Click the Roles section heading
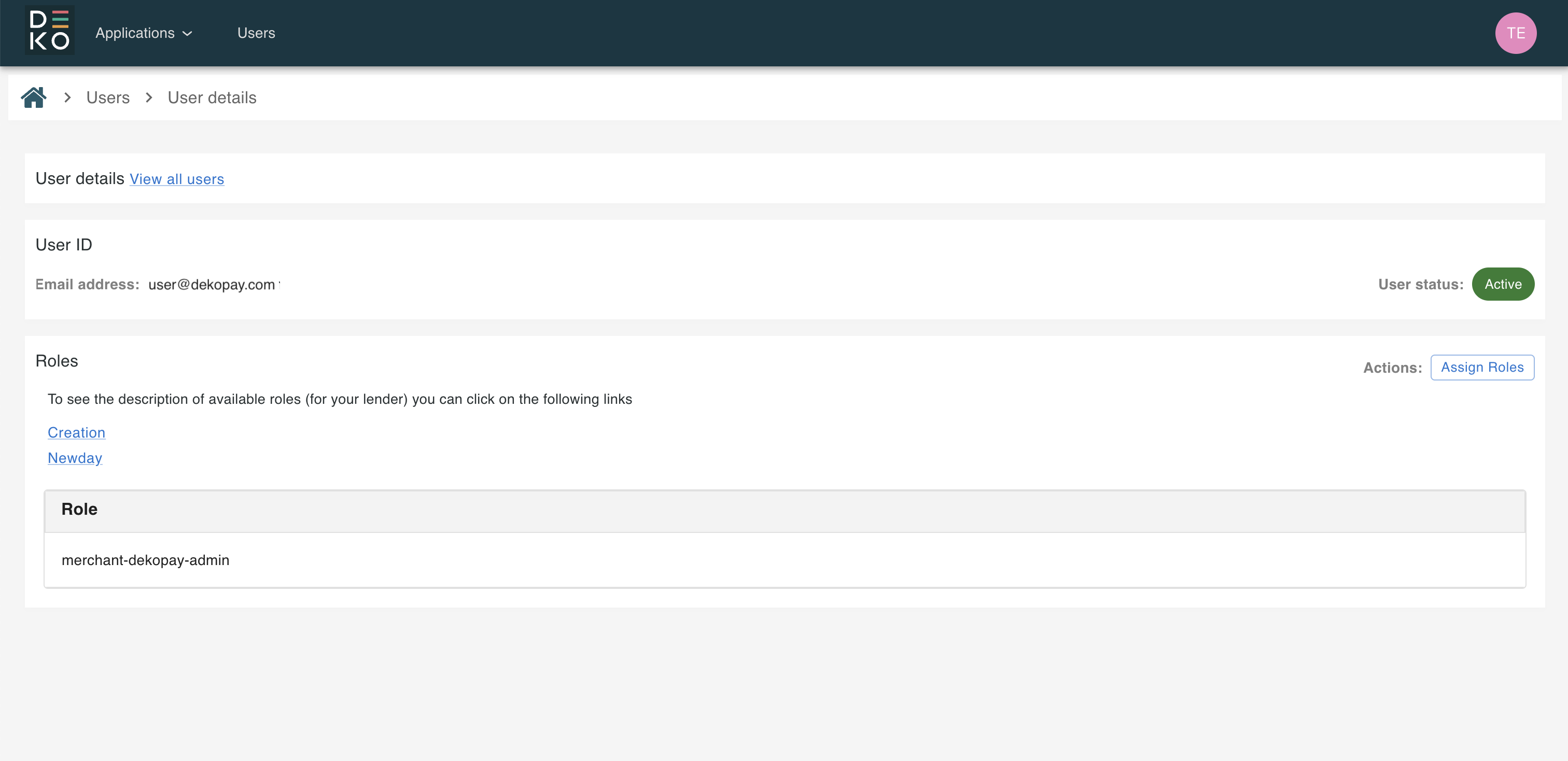This screenshot has height=761, width=1568. tap(57, 361)
